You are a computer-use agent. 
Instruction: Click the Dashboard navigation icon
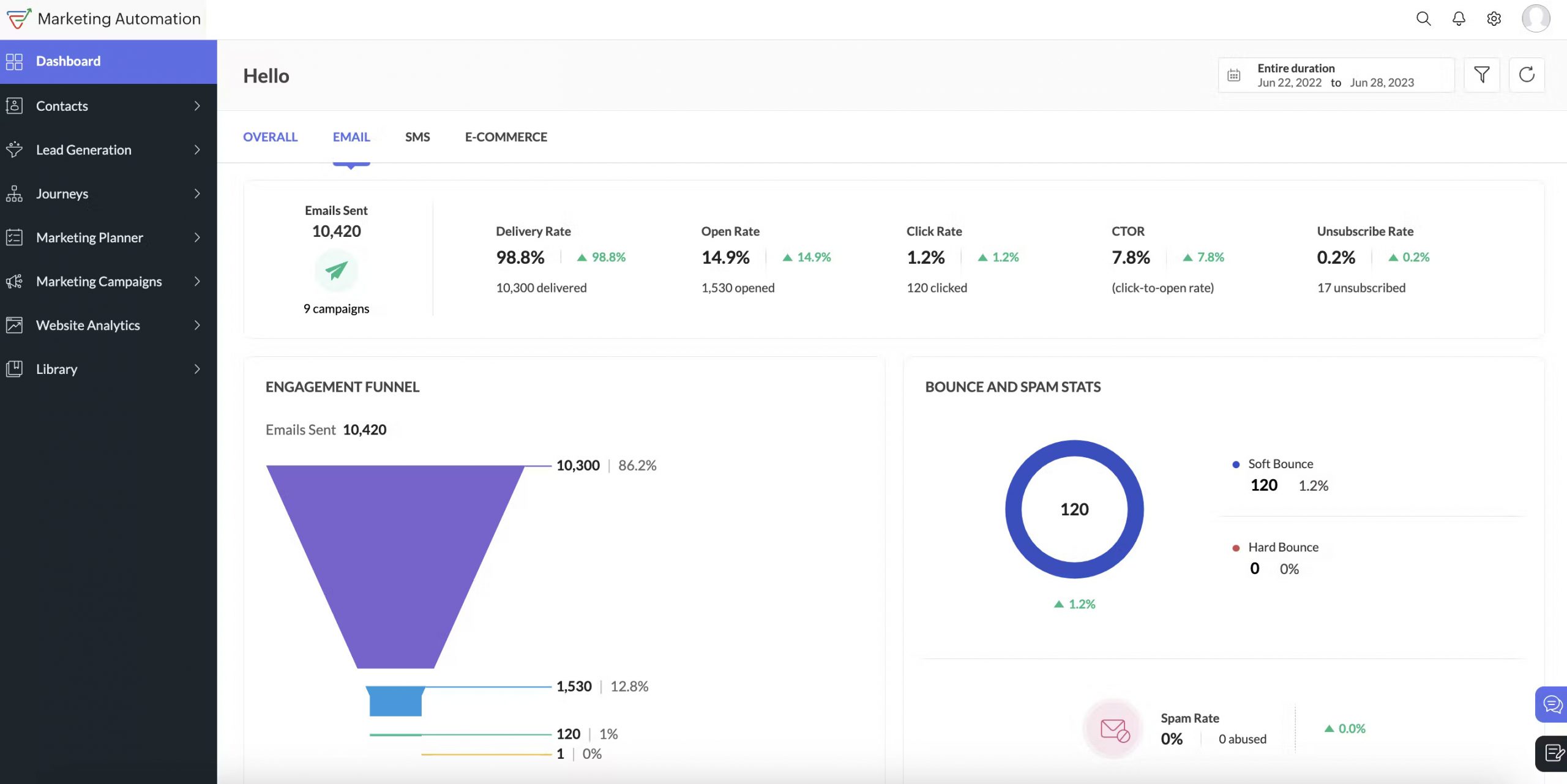point(16,61)
